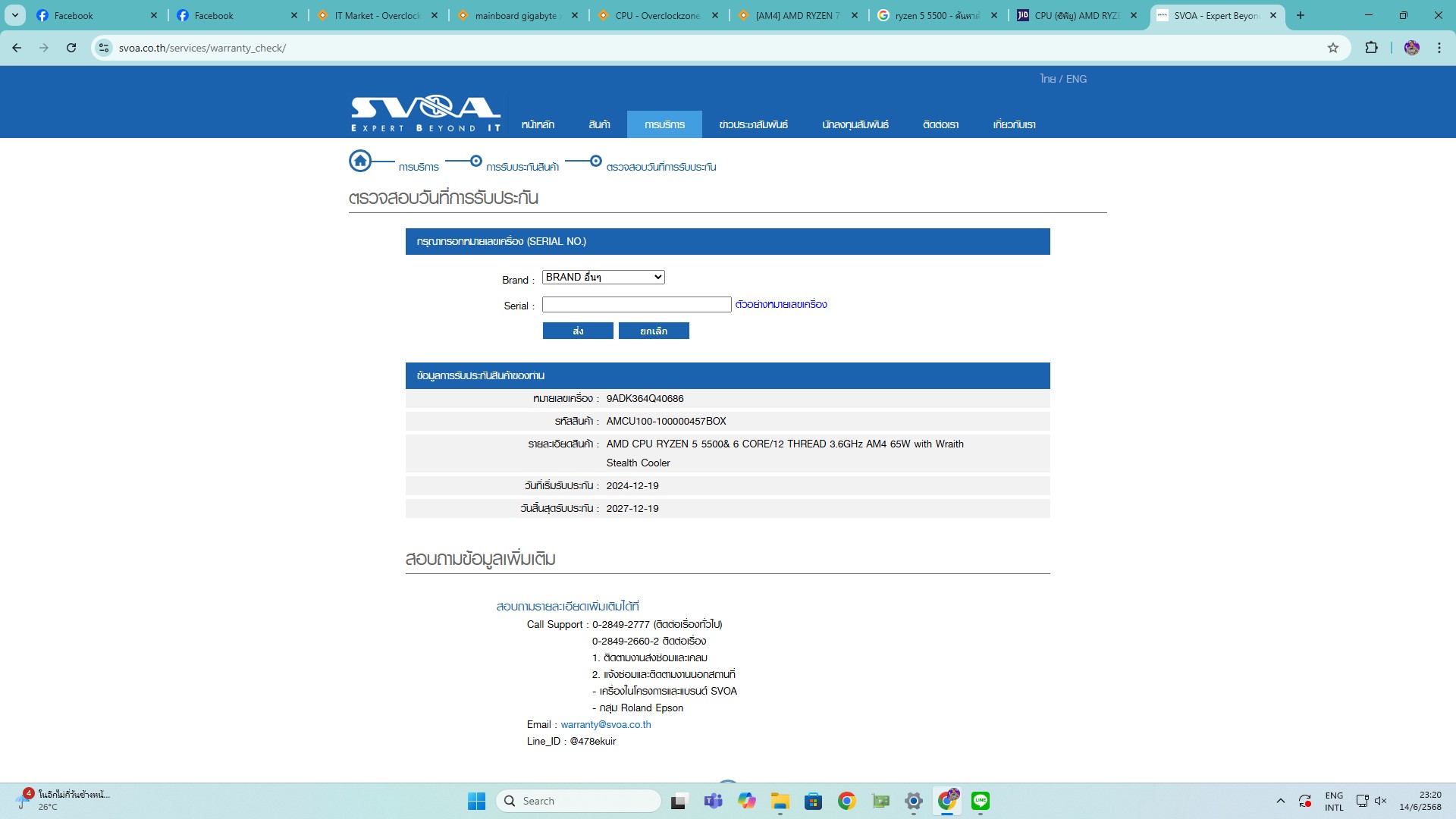1456x819 pixels.
Task: Click the SVOA Expert Beyond IT logo
Action: (425, 114)
